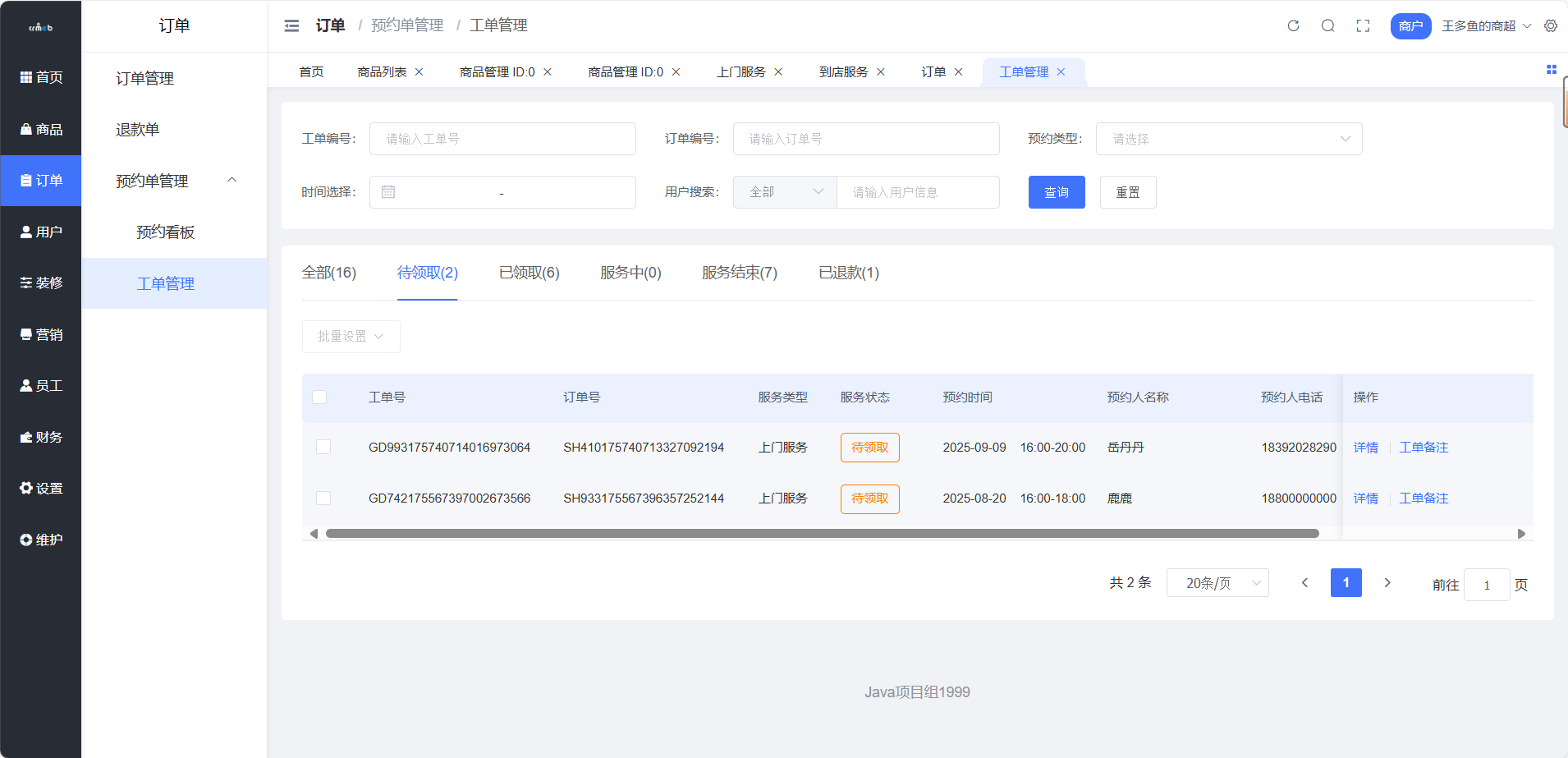Close the 商品列表 tab
This screenshot has width=1568, height=758.
[419, 72]
